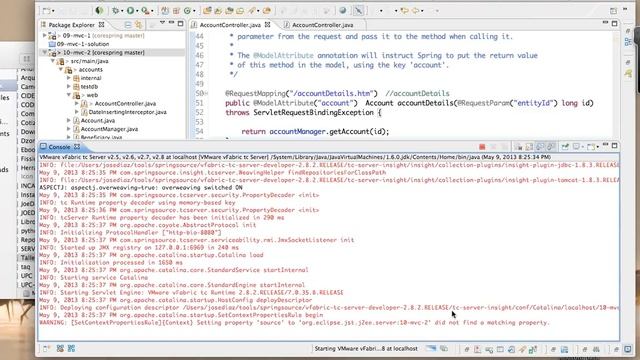
Task: Minimize the Console view
Action: [605, 145]
